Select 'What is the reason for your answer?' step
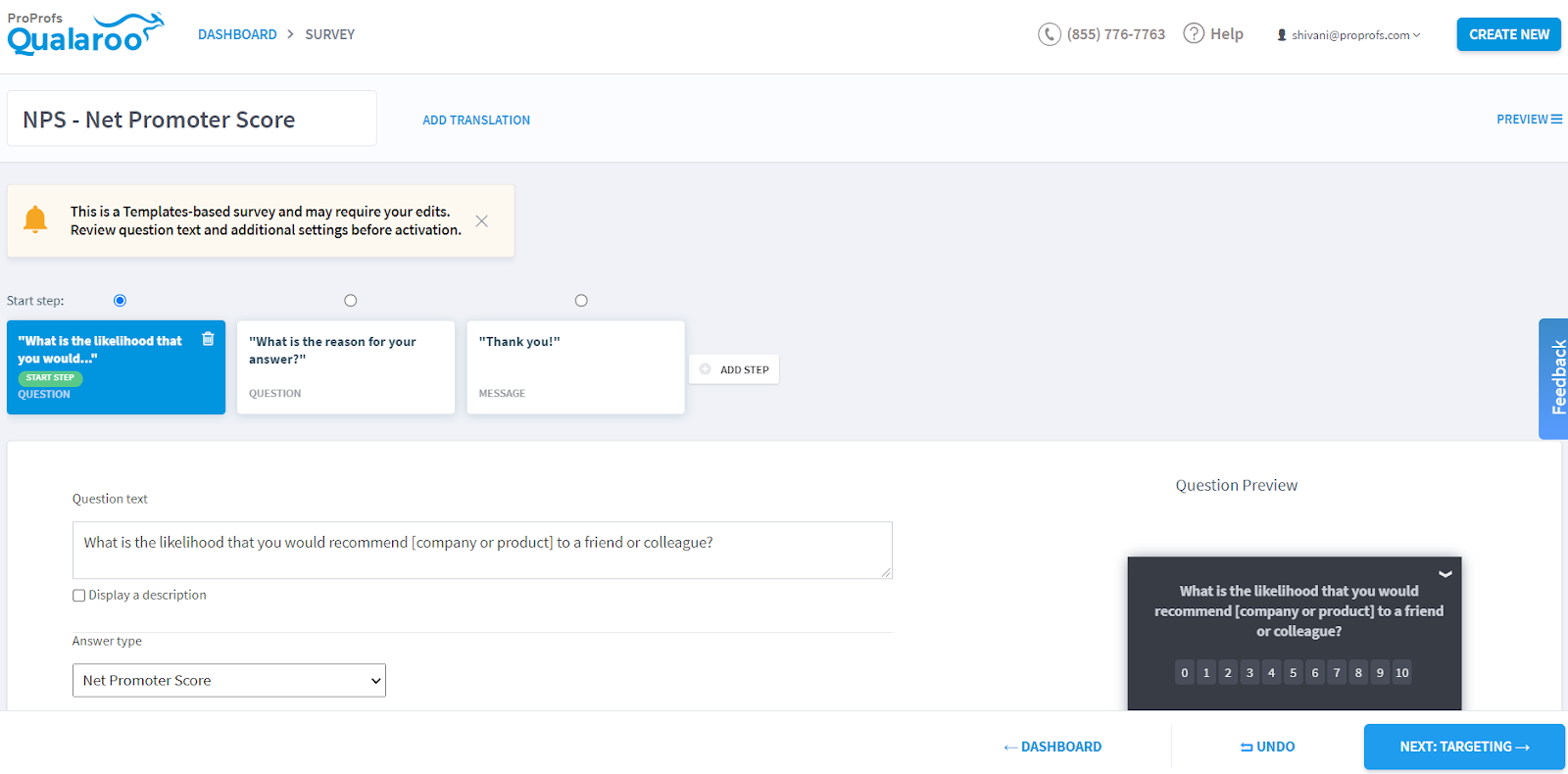 [346, 367]
